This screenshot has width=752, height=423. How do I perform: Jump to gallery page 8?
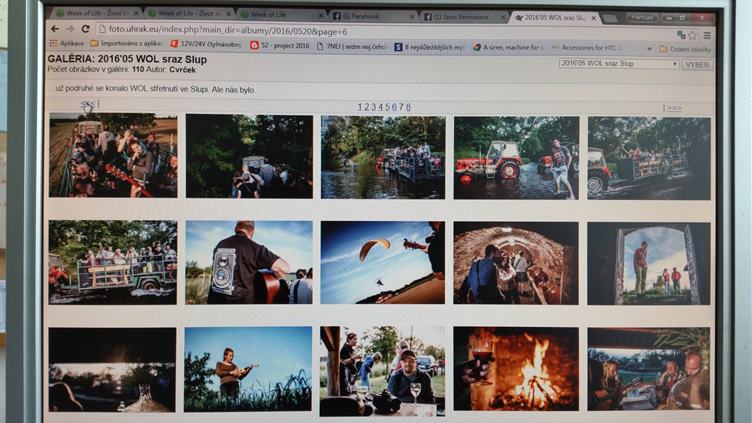tap(408, 107)
